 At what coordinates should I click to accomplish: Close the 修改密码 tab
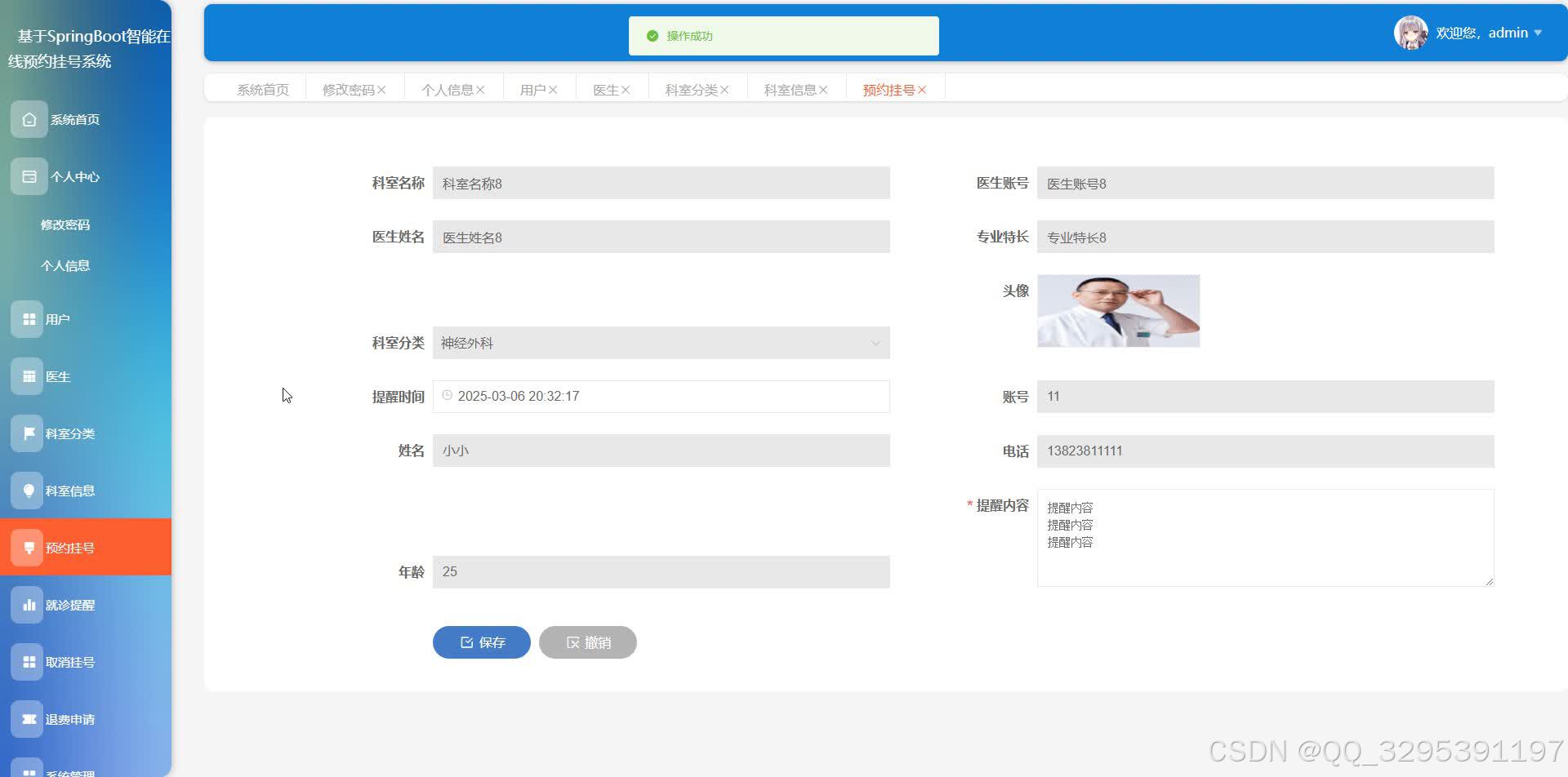pos(381,90)
